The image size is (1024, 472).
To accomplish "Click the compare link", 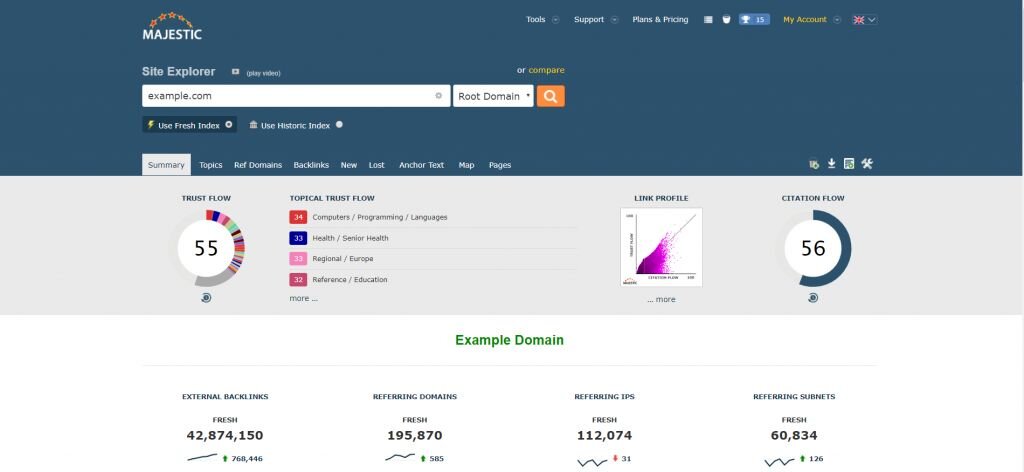I will (547, 70).
